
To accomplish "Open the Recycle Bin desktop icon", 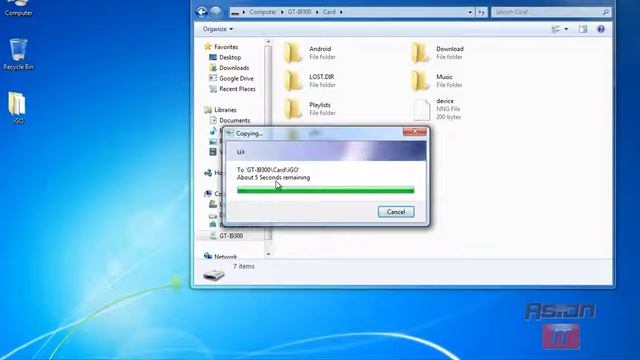I will pos(18,53).
